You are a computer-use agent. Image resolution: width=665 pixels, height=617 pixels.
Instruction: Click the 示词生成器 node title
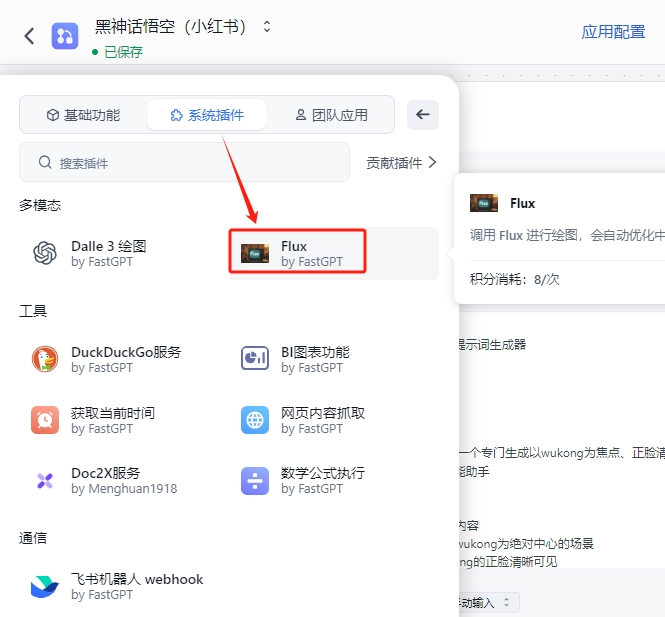[493, 344]
